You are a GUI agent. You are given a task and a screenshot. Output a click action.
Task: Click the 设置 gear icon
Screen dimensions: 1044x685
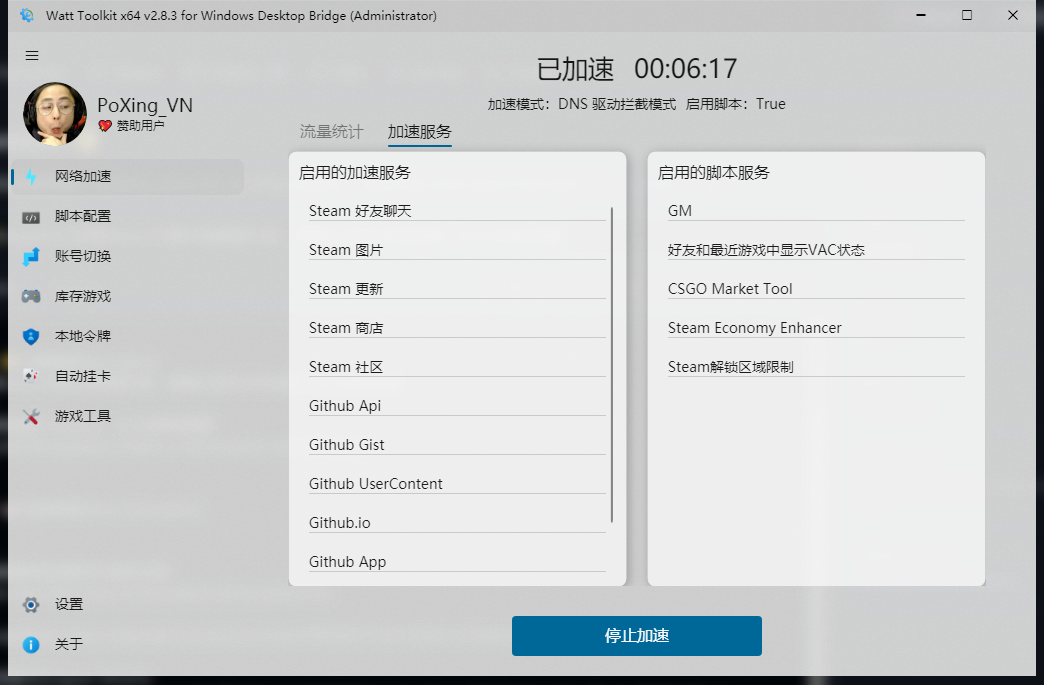[x=31, y=604]
